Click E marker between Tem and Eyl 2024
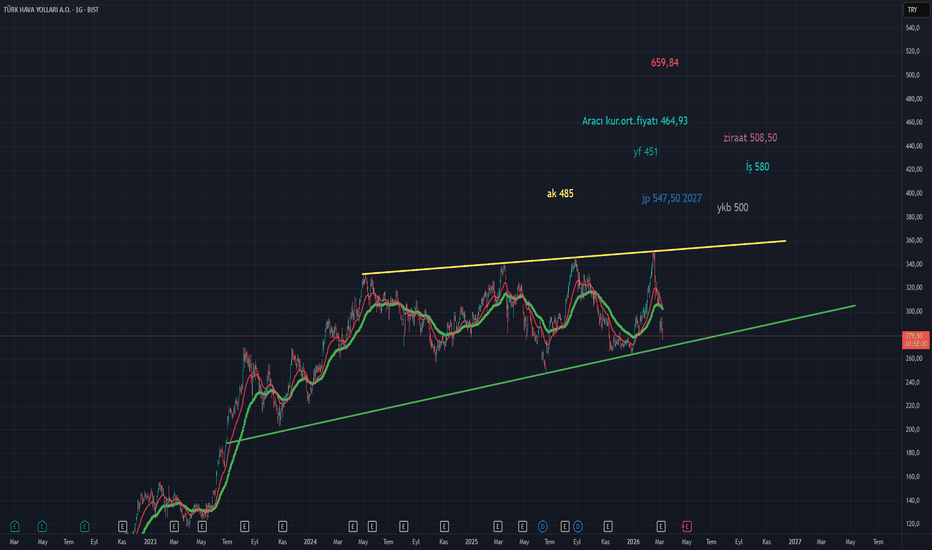932x550 pixels. 404,526
